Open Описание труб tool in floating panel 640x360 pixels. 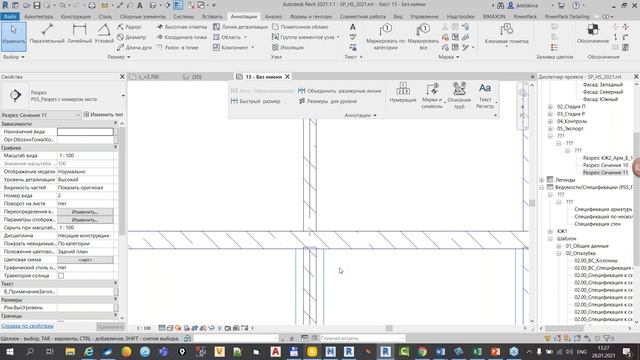pos(459,96)
